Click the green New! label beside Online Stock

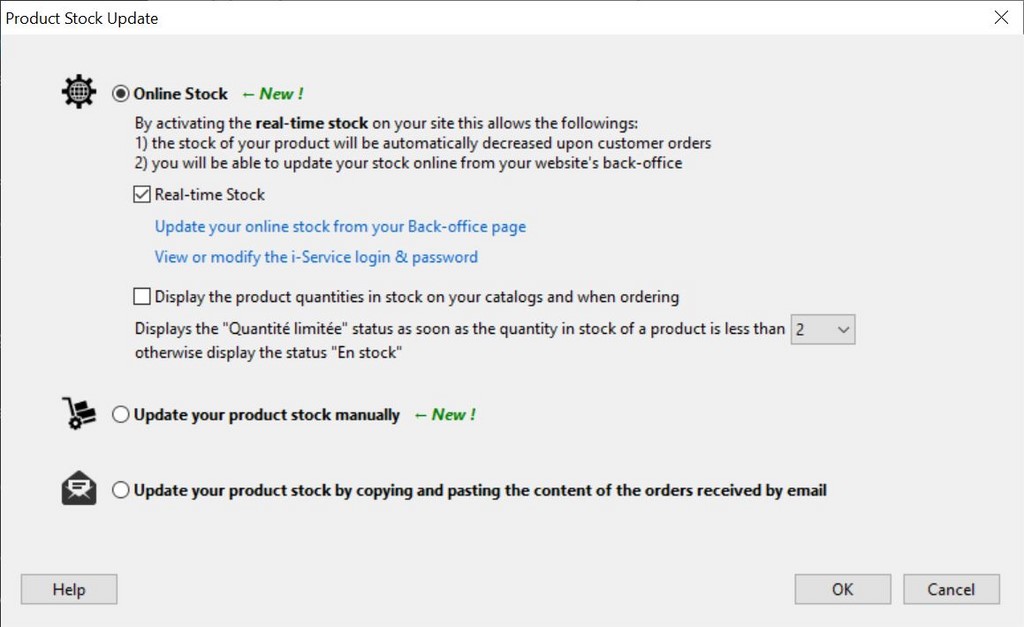tap(272, 94)
